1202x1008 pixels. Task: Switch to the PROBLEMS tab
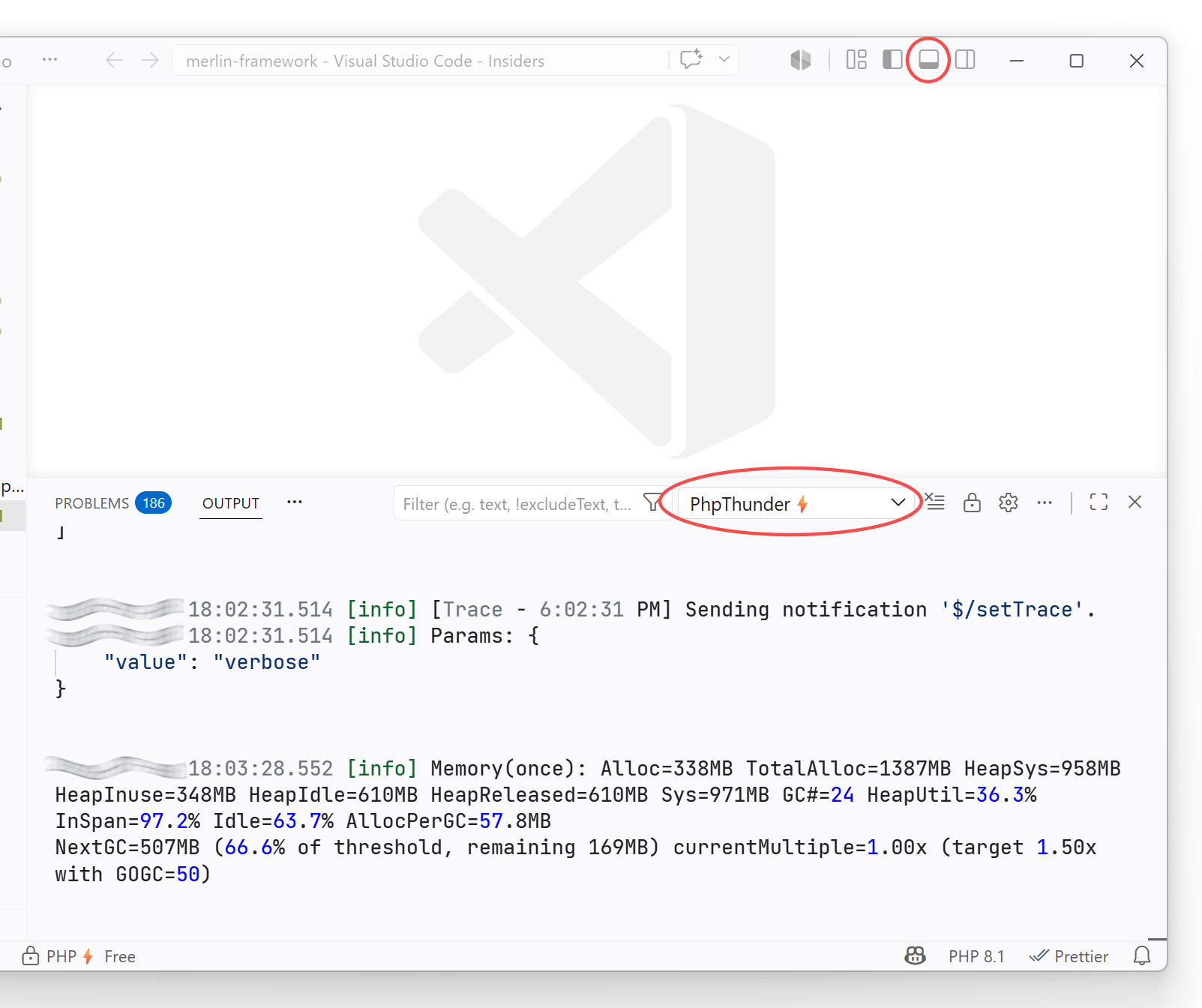92,503
